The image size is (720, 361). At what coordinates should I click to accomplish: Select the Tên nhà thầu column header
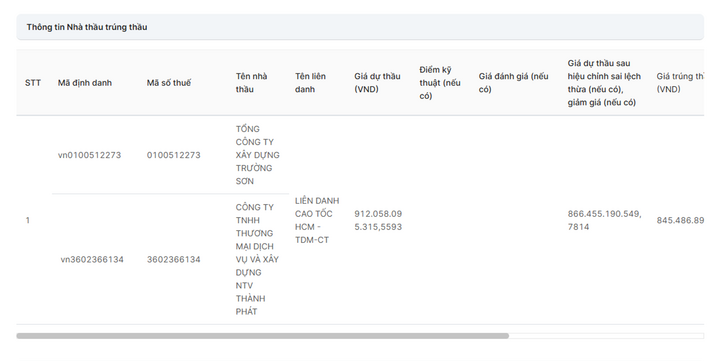click(x=252, y=83)
